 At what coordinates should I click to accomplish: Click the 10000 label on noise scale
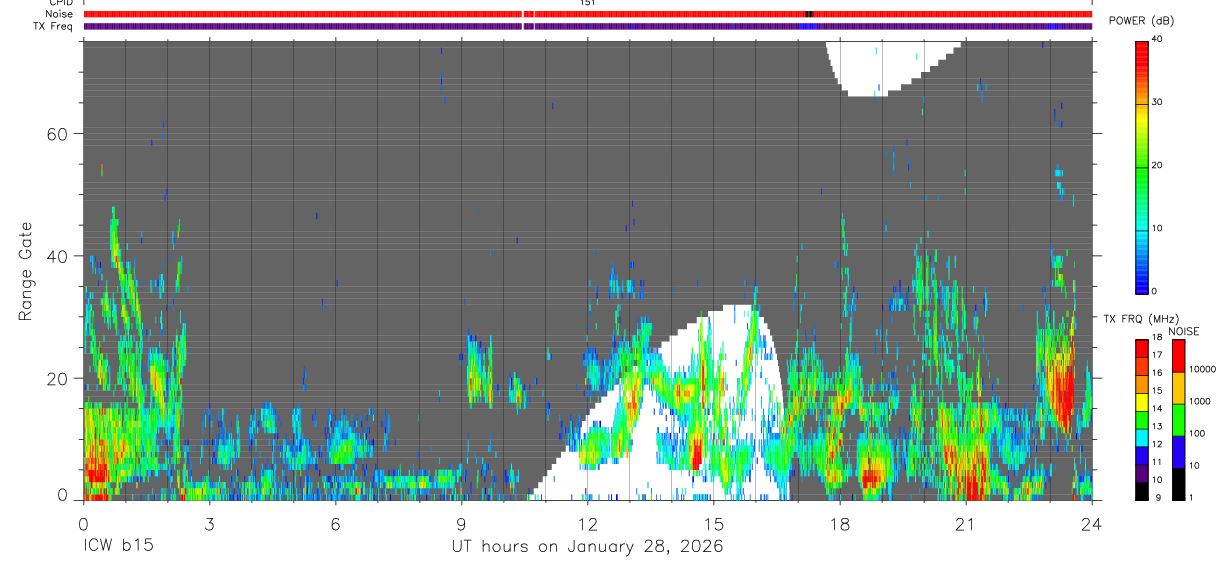click(1200, 369)
